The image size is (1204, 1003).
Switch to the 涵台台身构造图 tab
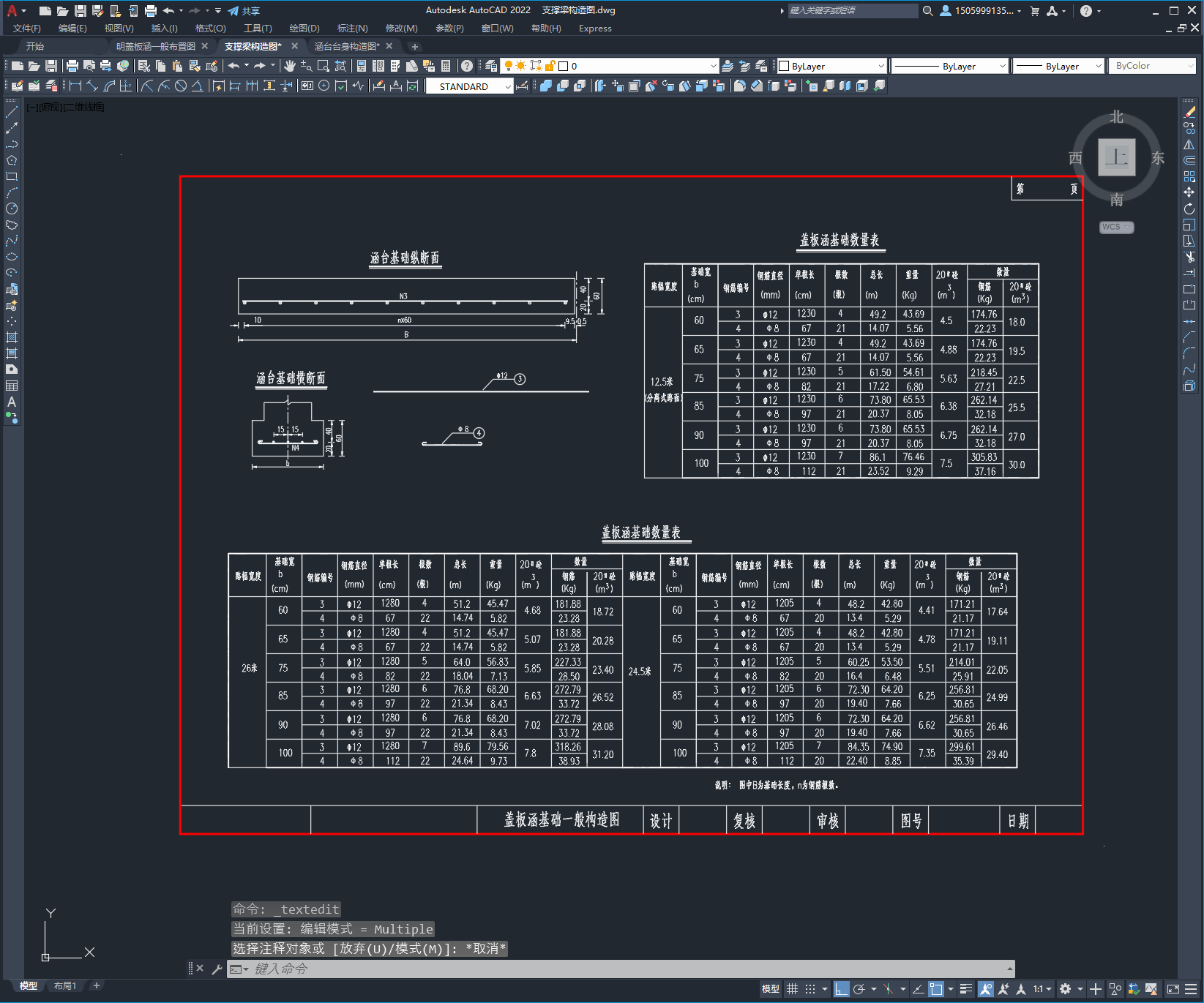[347, 46]
